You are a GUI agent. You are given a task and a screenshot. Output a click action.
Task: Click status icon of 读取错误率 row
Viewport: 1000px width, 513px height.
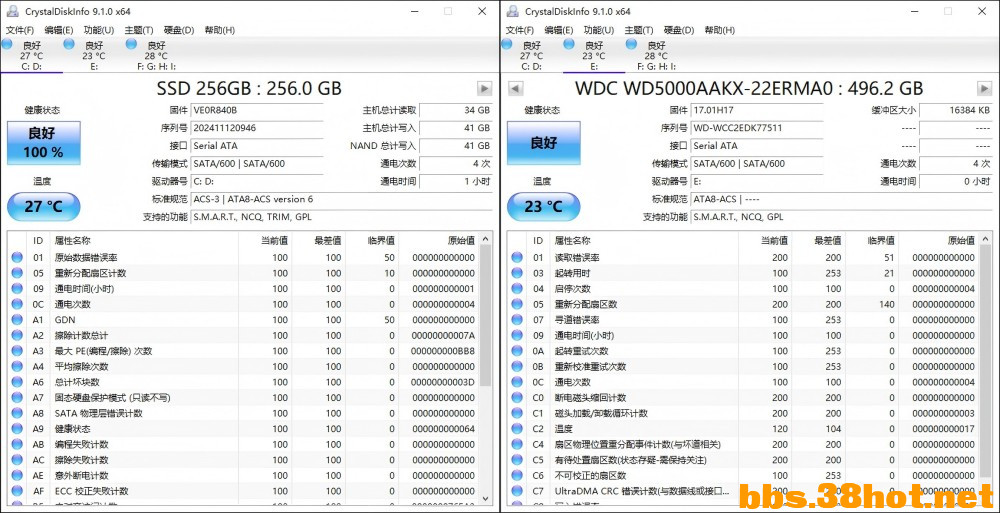517,258
